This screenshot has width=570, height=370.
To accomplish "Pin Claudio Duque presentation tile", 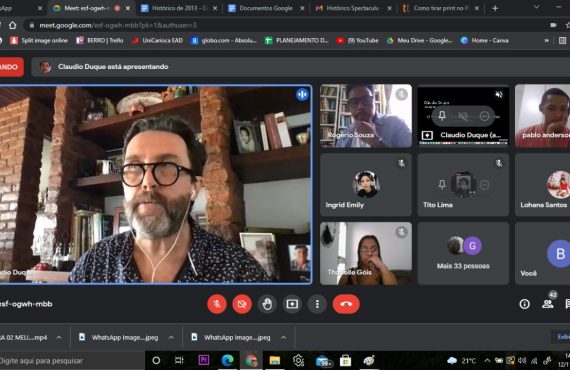I will 442,116.
